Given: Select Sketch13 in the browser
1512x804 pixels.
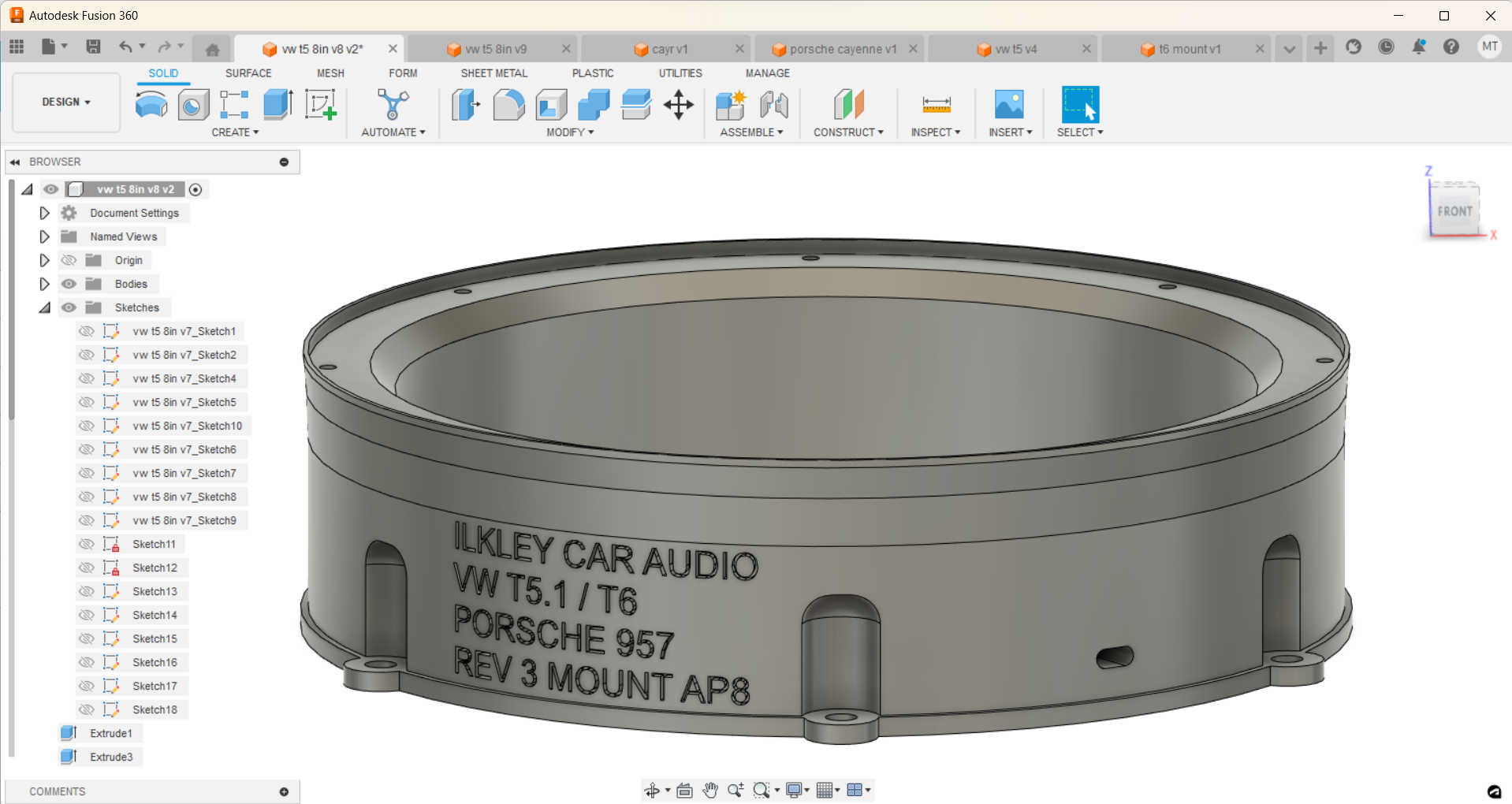Looking at the screenshot, I should point(155,591).
